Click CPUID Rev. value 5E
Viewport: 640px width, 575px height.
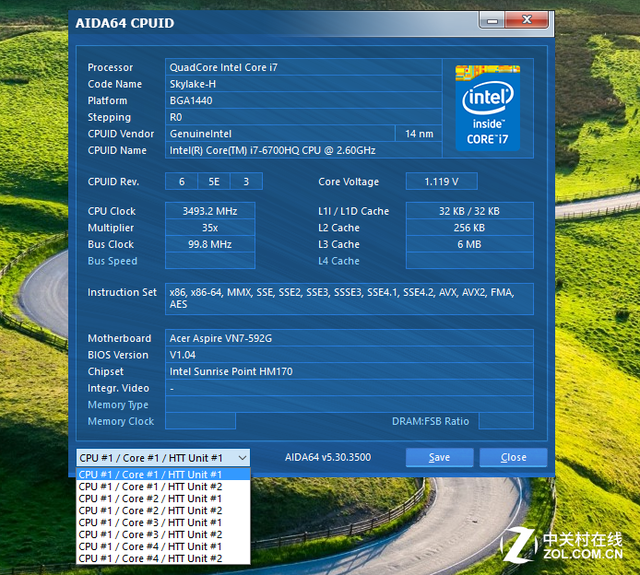[x=214, y=182]
